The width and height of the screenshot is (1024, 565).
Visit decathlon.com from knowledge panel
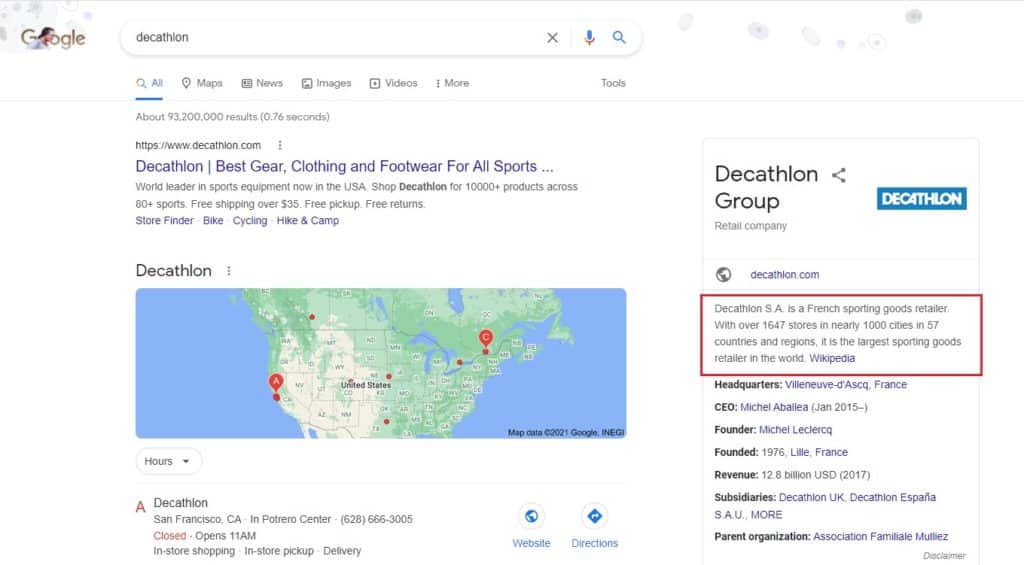(x=784, y=275)
